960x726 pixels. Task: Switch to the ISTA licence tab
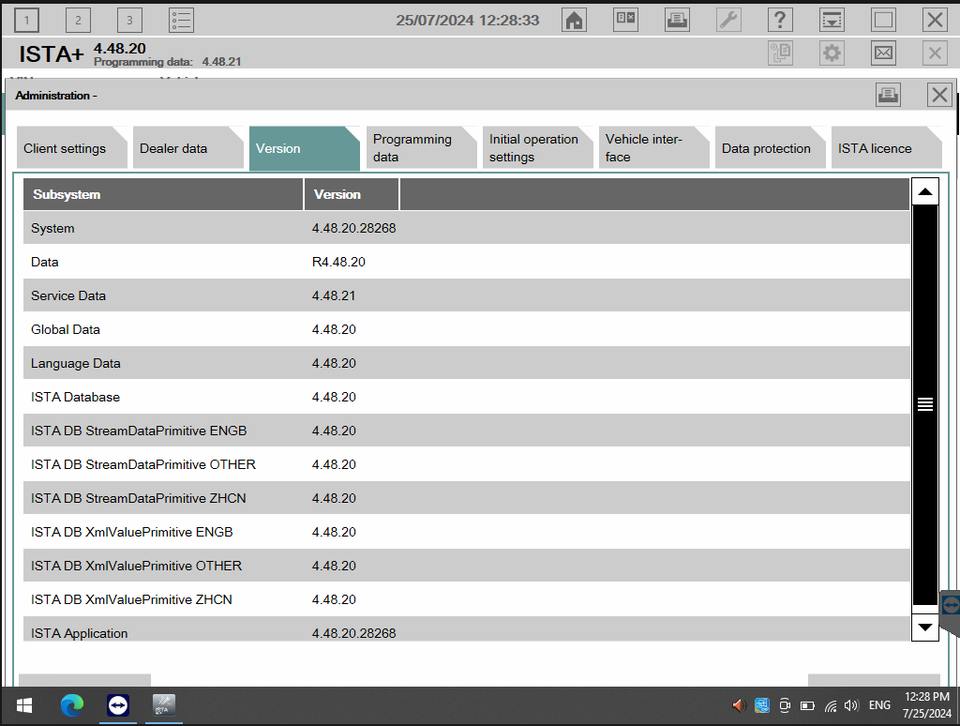[875, 149]
